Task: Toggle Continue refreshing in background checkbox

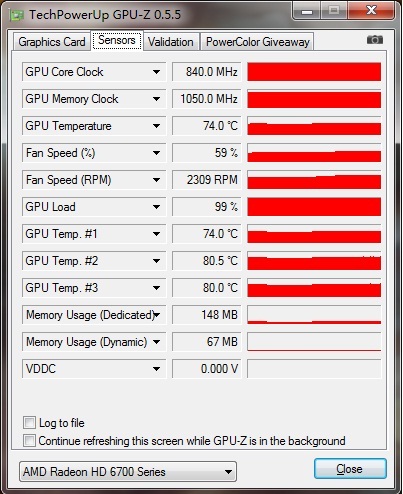Action: (x=29, y=441)
